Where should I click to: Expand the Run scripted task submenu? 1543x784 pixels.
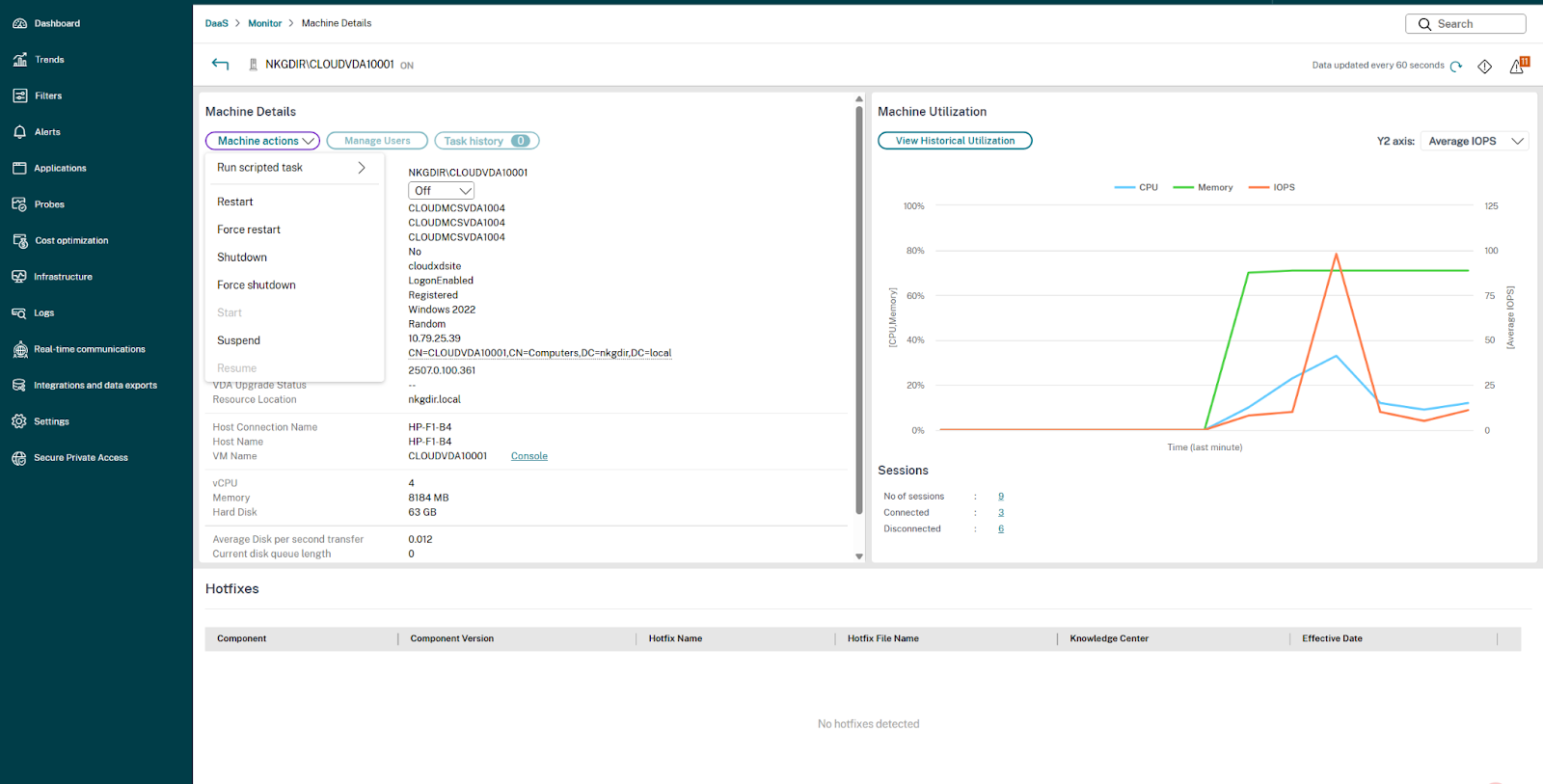pos(291,168)
